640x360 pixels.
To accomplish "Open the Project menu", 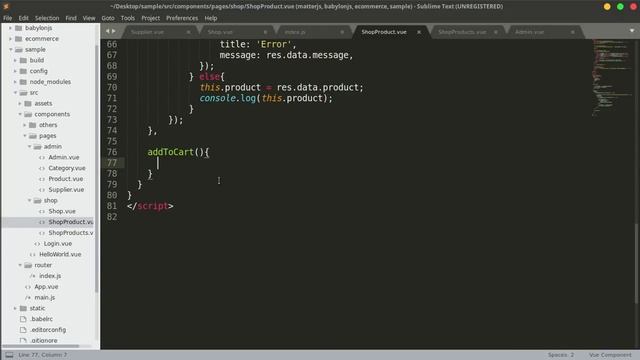I will [150, 18].
